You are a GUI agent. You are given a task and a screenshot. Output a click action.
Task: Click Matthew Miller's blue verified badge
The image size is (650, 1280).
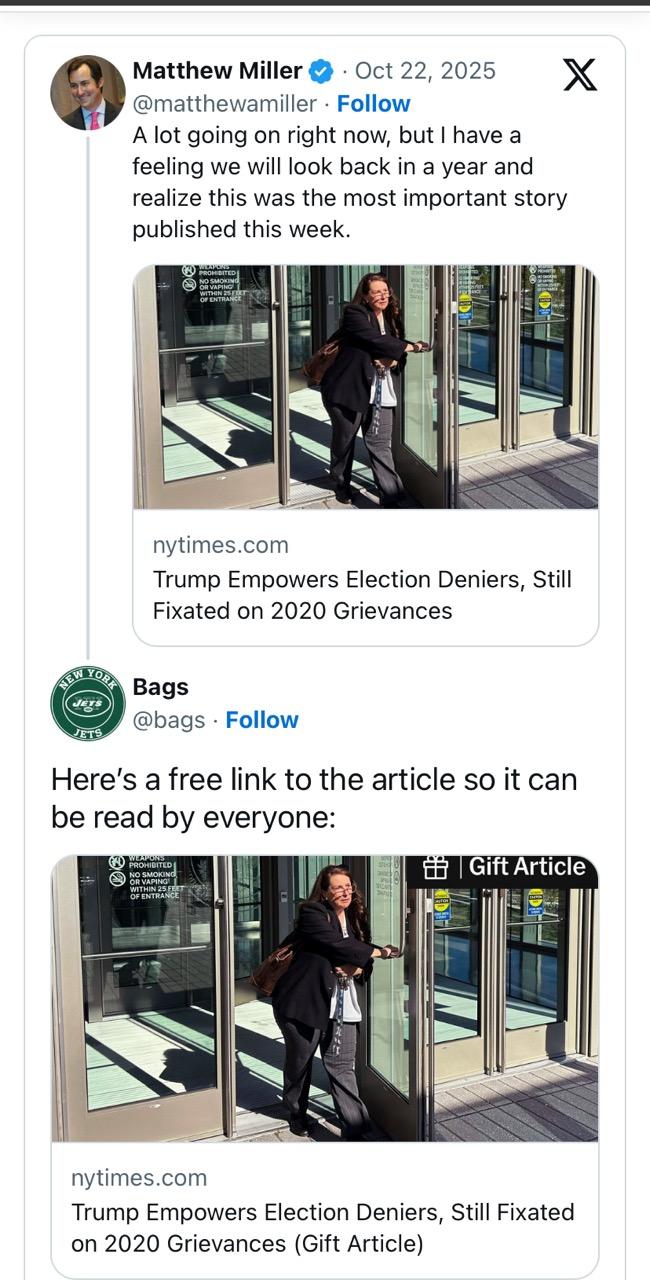[x=321, y=71]
